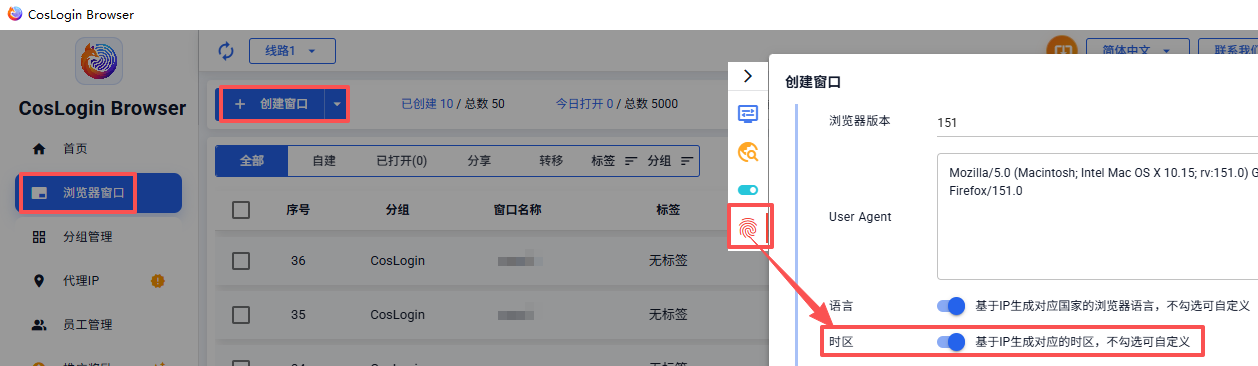Screen dimensions: 1258x366
Task: Click the 员工管理 people icon
Action: (x=40, y=325)
